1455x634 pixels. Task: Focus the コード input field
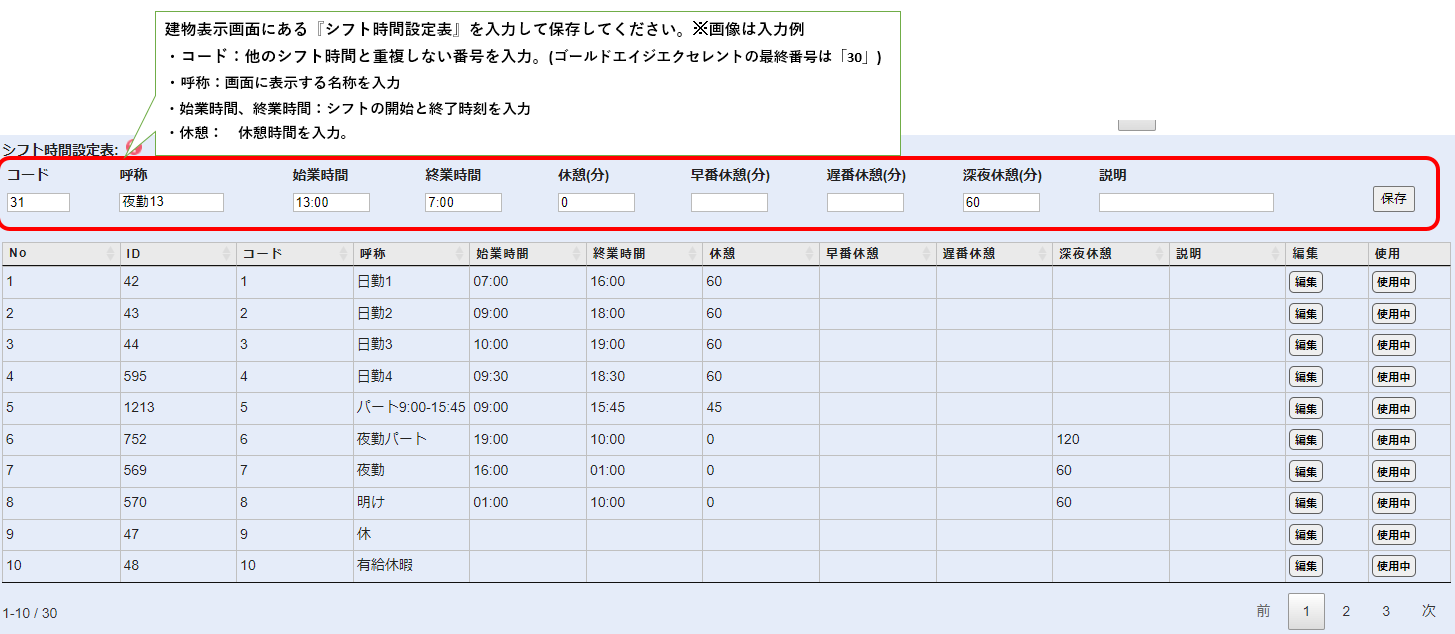click(38, 203)
